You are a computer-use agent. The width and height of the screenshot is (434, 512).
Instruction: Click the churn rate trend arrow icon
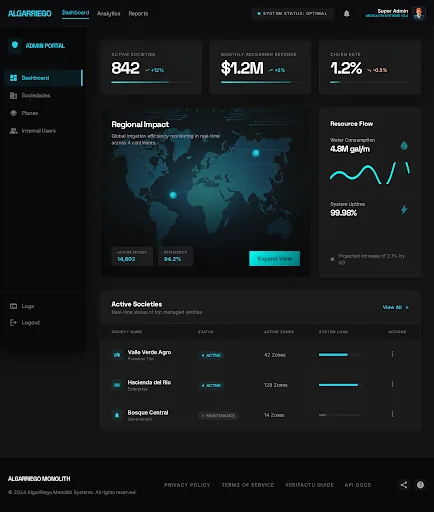pos(369,70)
